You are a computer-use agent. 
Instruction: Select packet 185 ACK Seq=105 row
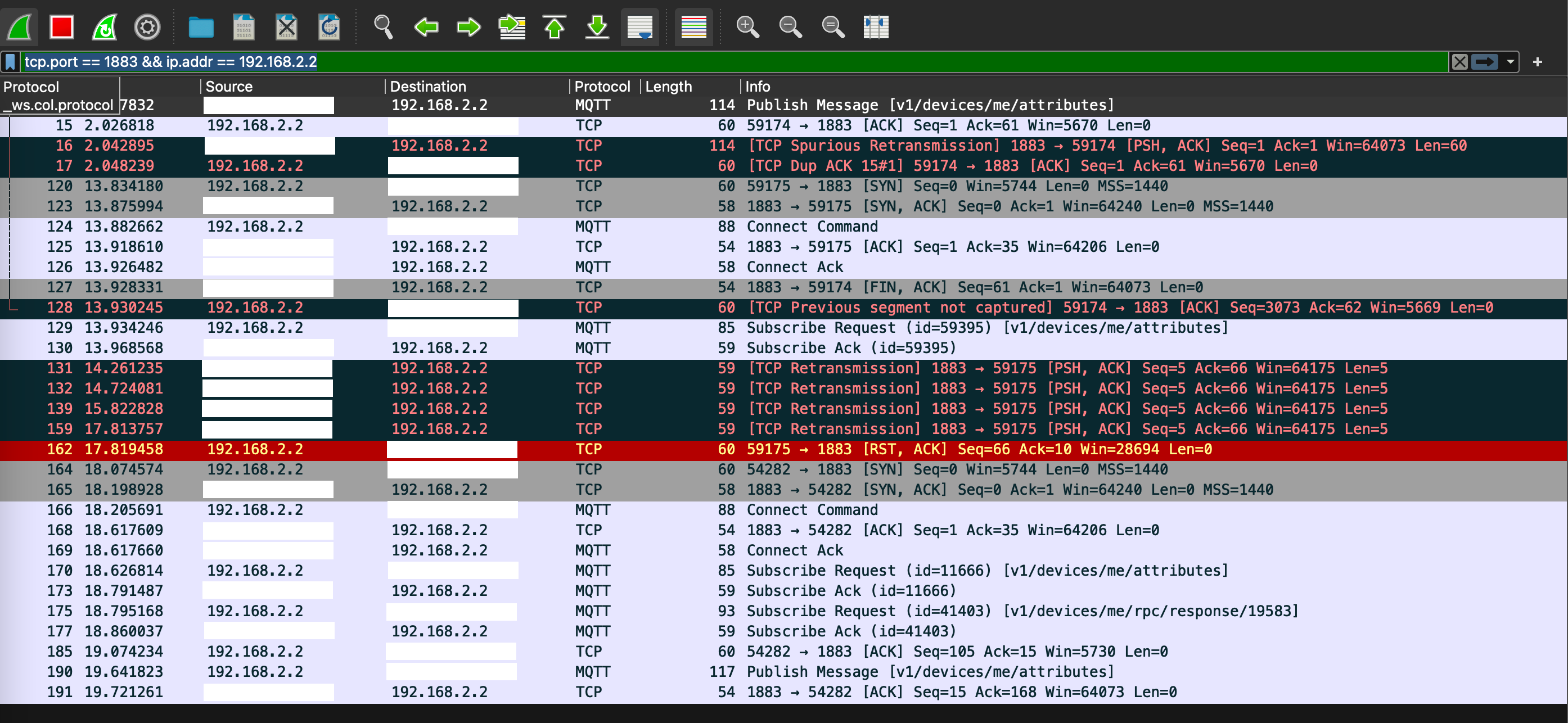tap(784, 652)
